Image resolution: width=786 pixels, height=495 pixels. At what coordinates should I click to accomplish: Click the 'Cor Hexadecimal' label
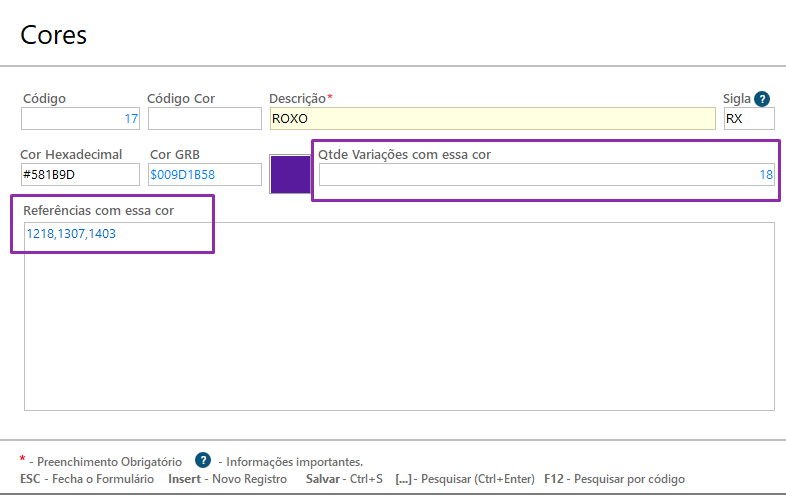tap(71, 154)
